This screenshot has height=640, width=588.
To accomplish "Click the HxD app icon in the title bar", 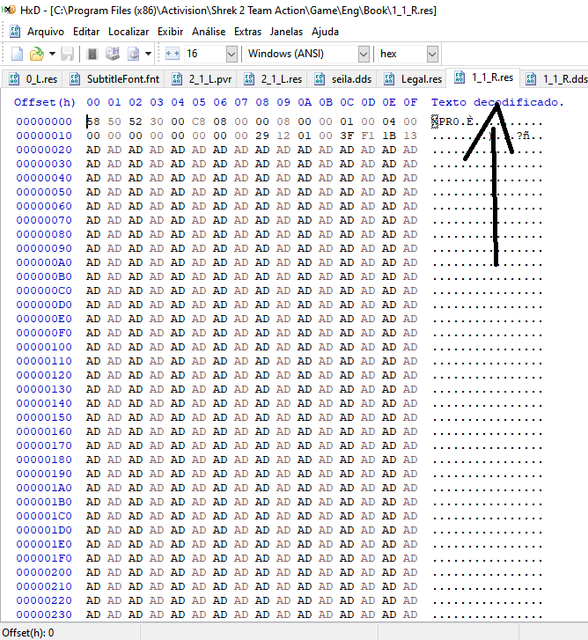I will [9, 10].
